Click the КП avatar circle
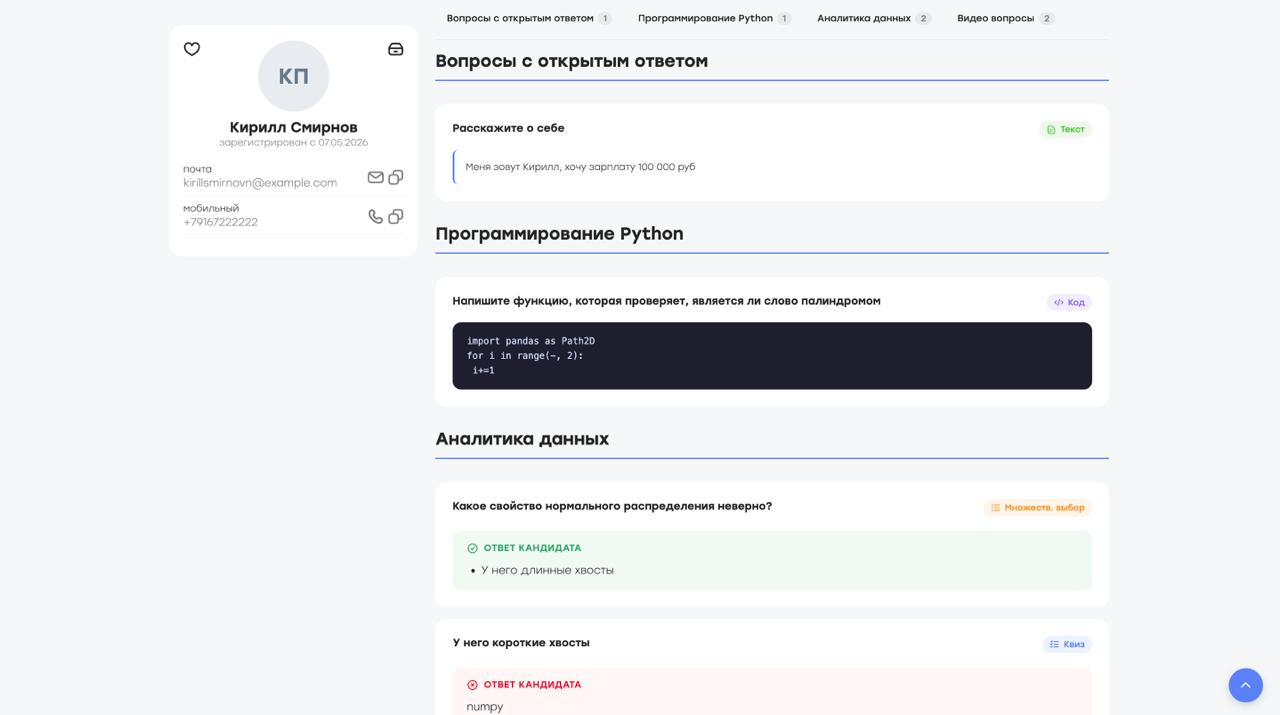Screen dimensions: 1280x715 tap(294, 76)
